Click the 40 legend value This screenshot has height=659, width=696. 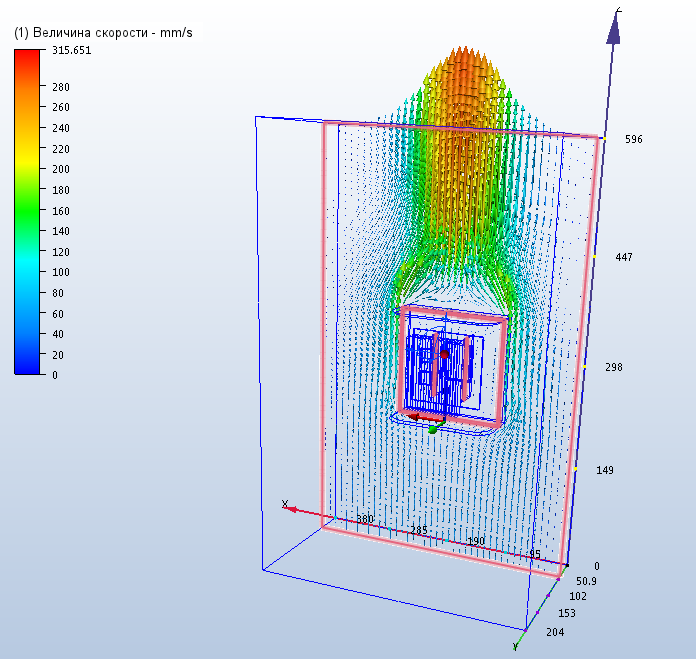58,334
